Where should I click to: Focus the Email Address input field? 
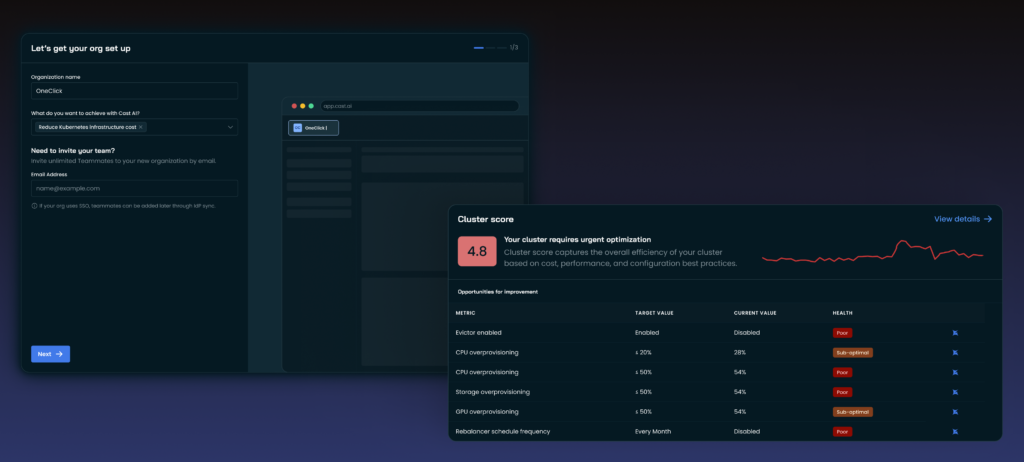(x=135, y=188)
